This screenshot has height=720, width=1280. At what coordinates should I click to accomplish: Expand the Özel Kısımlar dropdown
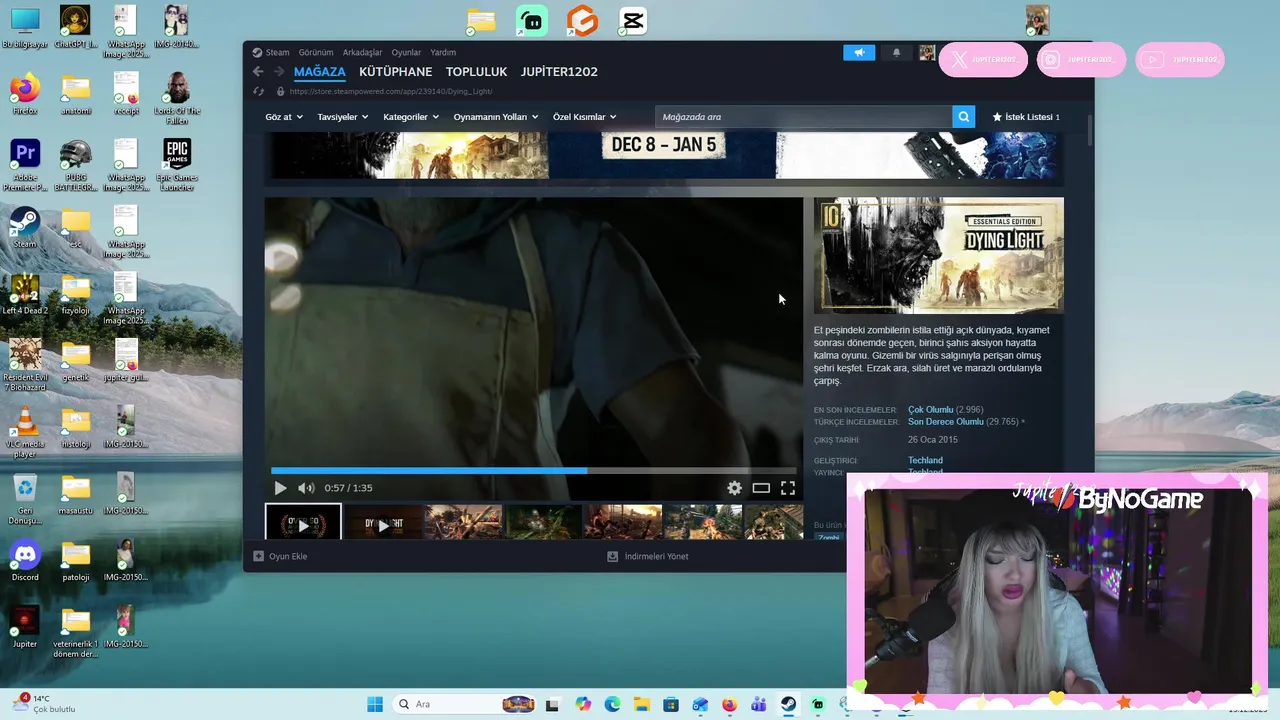tap(585, 117)
